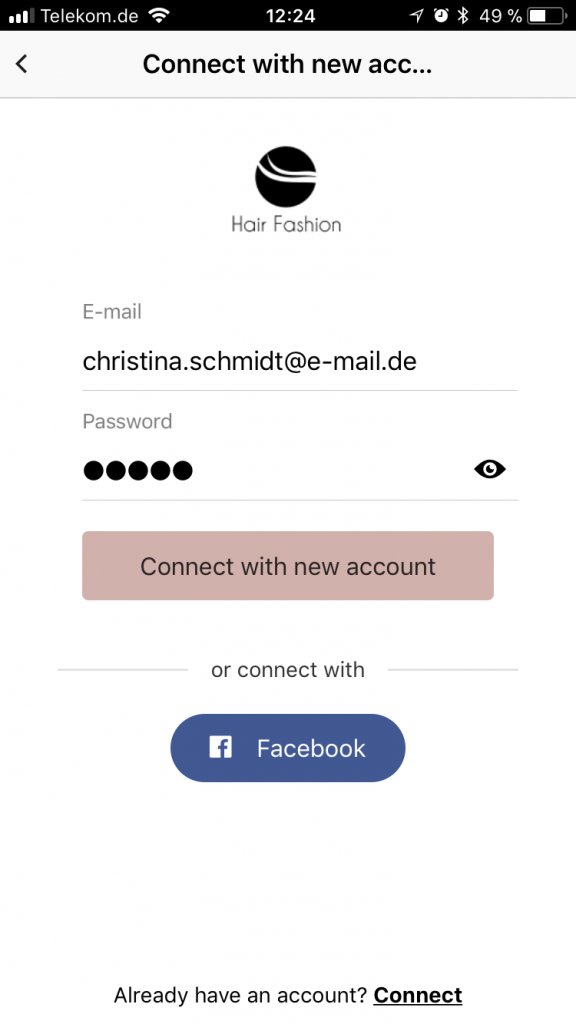Tap the 12:24 clock in status bar
576x1024 pixels.
pos(291,16)
